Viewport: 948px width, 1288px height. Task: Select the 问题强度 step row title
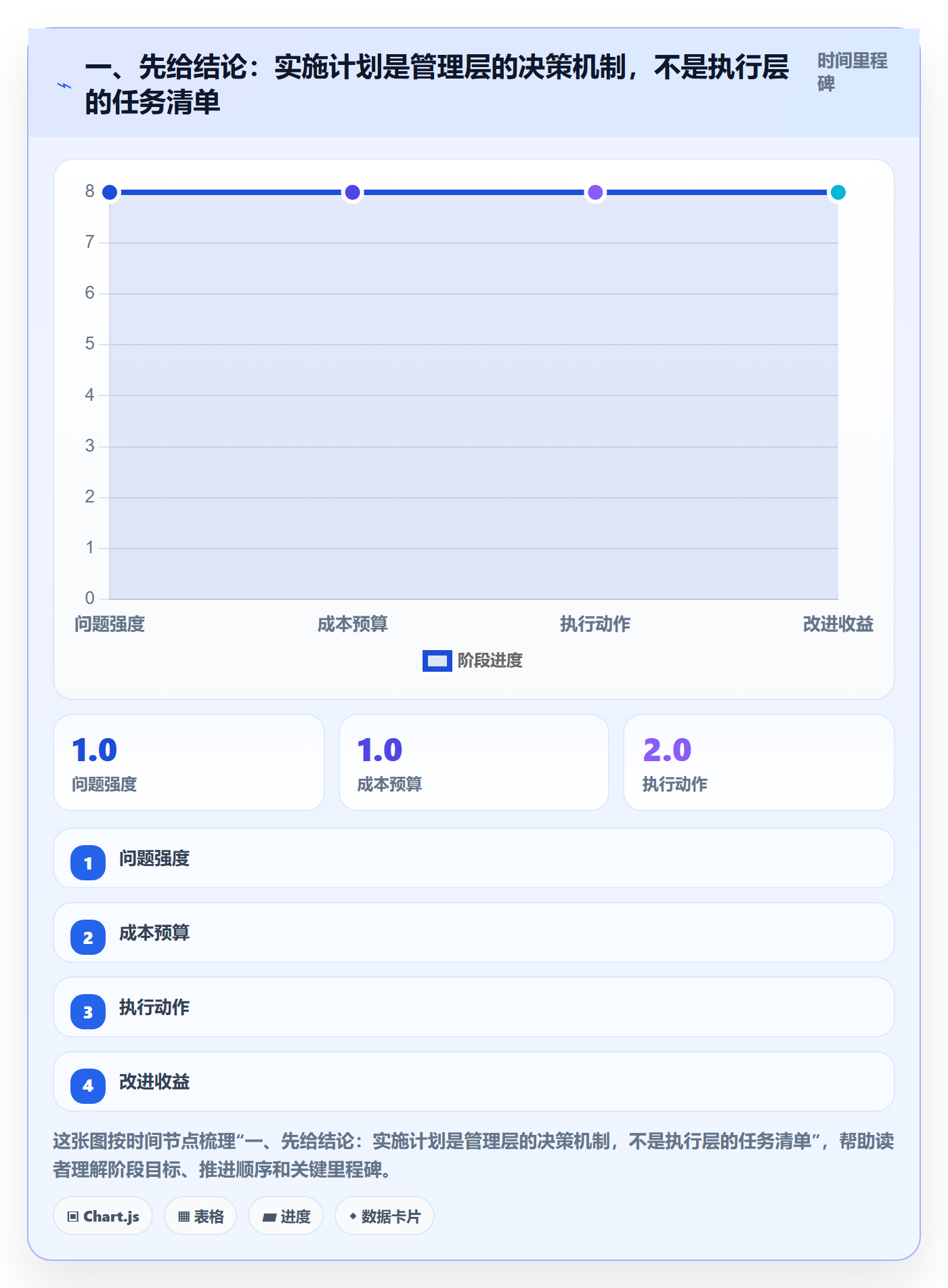click(x=154, y=859)
